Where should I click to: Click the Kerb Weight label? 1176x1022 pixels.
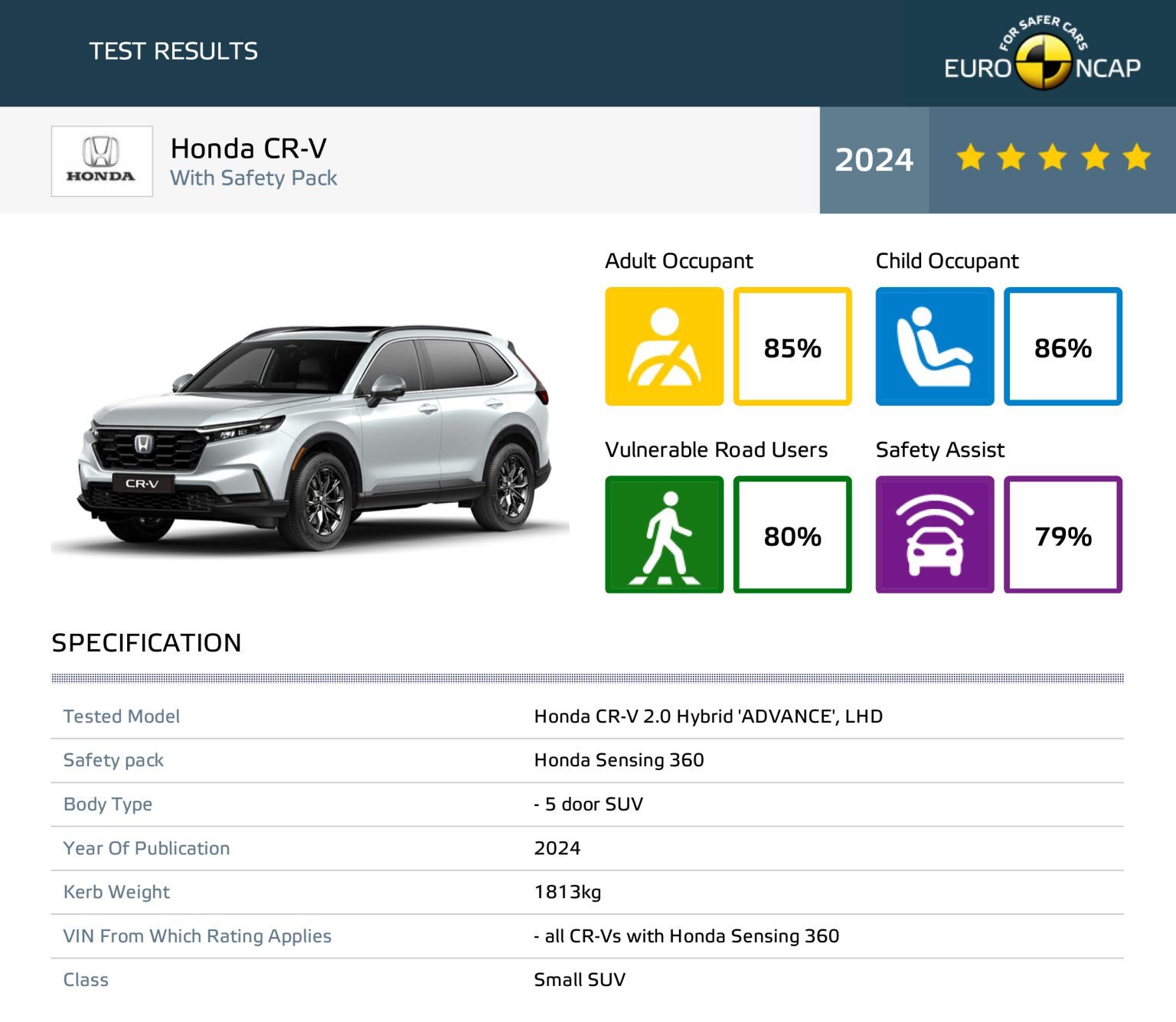click(x=116, y=892)
